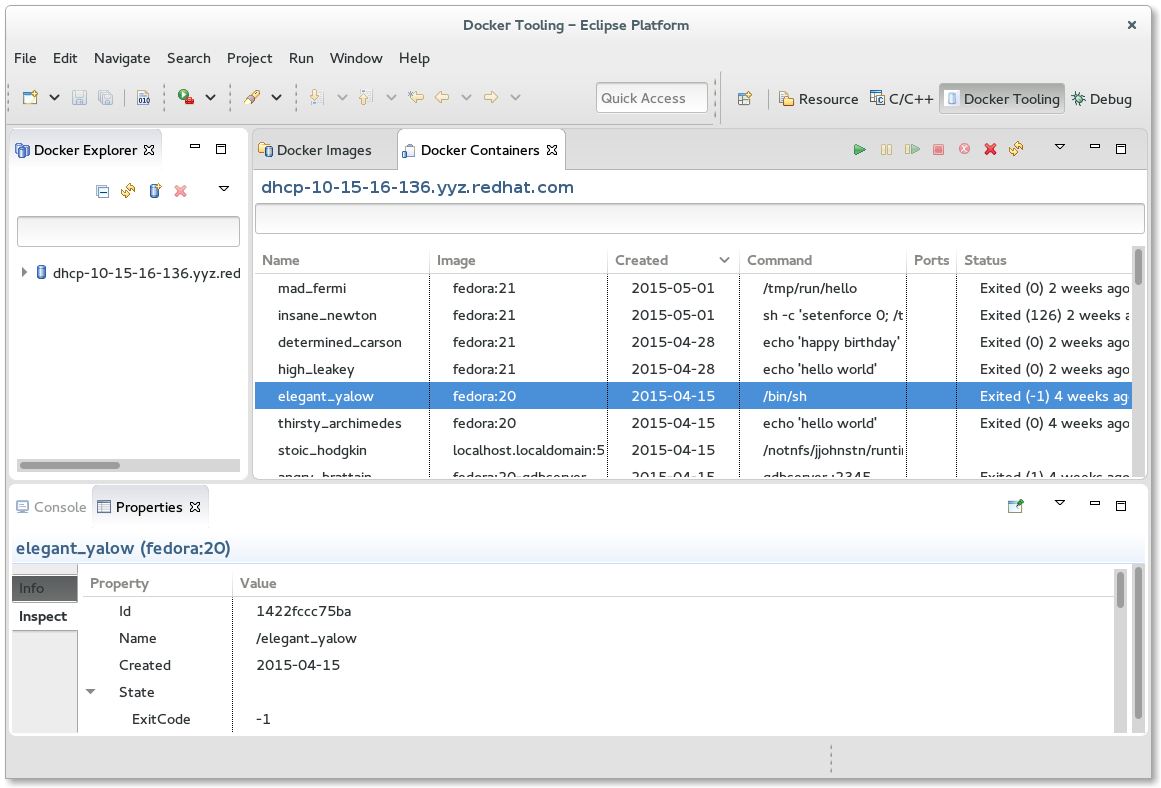1161x788 pixels.
Task: Select the mad_fermi container row
Action: [x=693, y=288]
